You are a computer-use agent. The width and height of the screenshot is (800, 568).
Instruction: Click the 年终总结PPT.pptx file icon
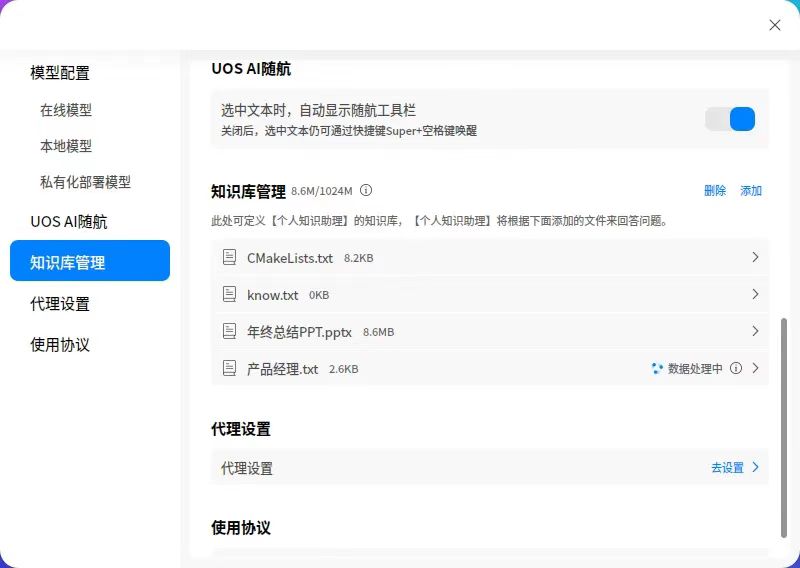point(230,331)
